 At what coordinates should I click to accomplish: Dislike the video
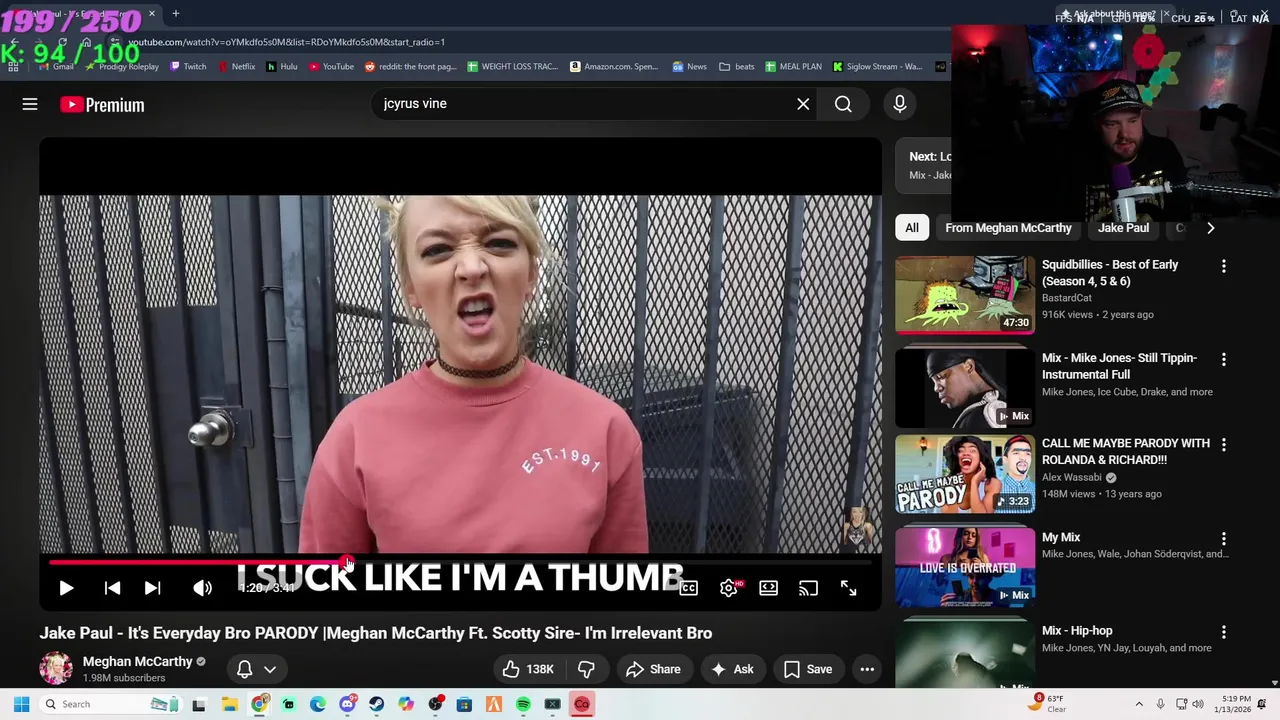pyautogui.click(x=586, y=669)
